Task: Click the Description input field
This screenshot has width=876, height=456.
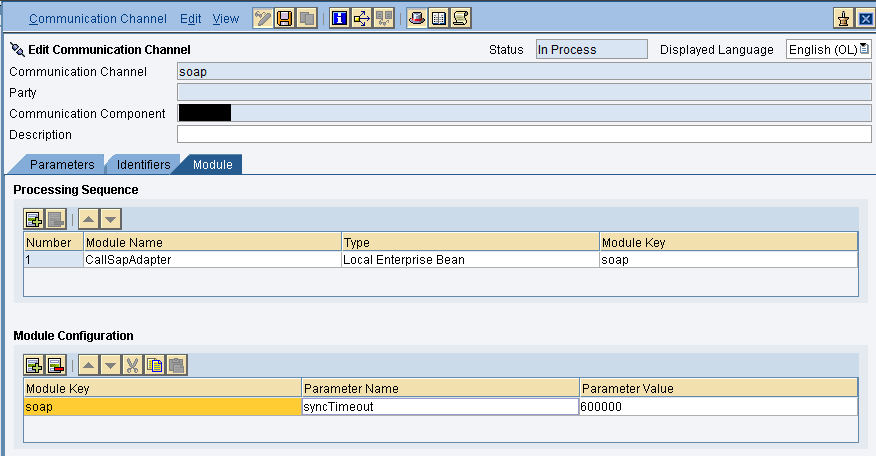Action: click(523, 135)
